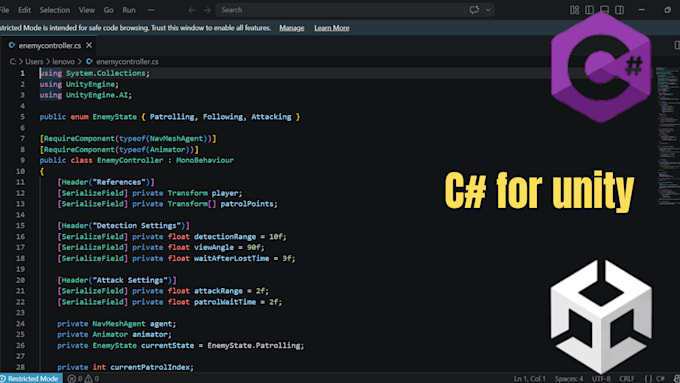Click enemycontroller.cs in the breadcrumb
This screenshot has height=383, width=680.
[x=127, y=62]
